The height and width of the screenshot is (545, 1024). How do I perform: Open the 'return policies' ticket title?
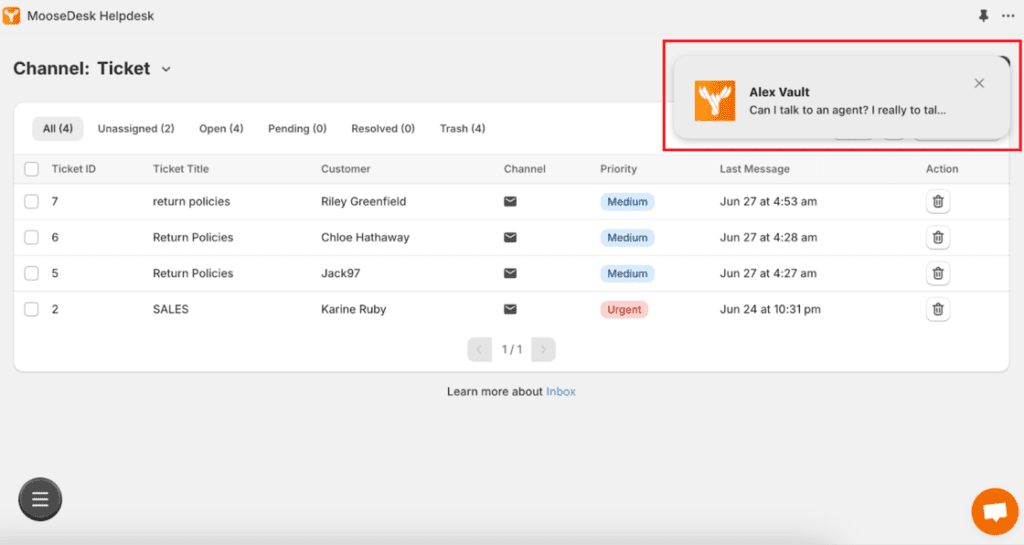pos(191,202)
